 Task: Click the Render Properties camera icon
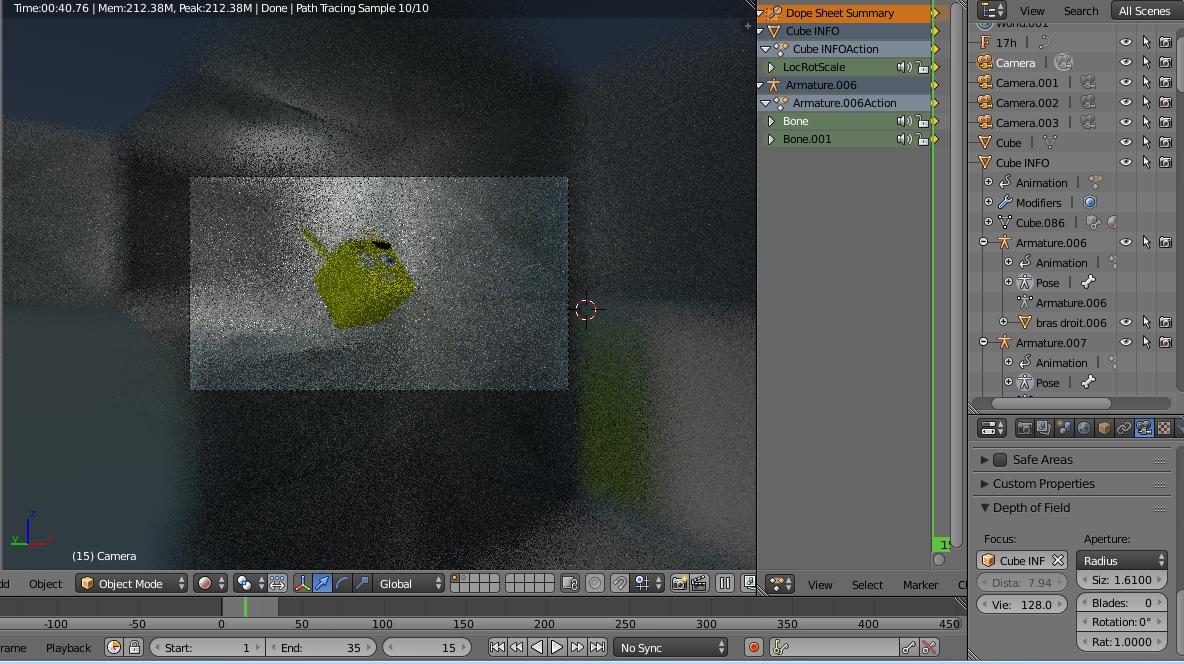(x=1025, y=428)
